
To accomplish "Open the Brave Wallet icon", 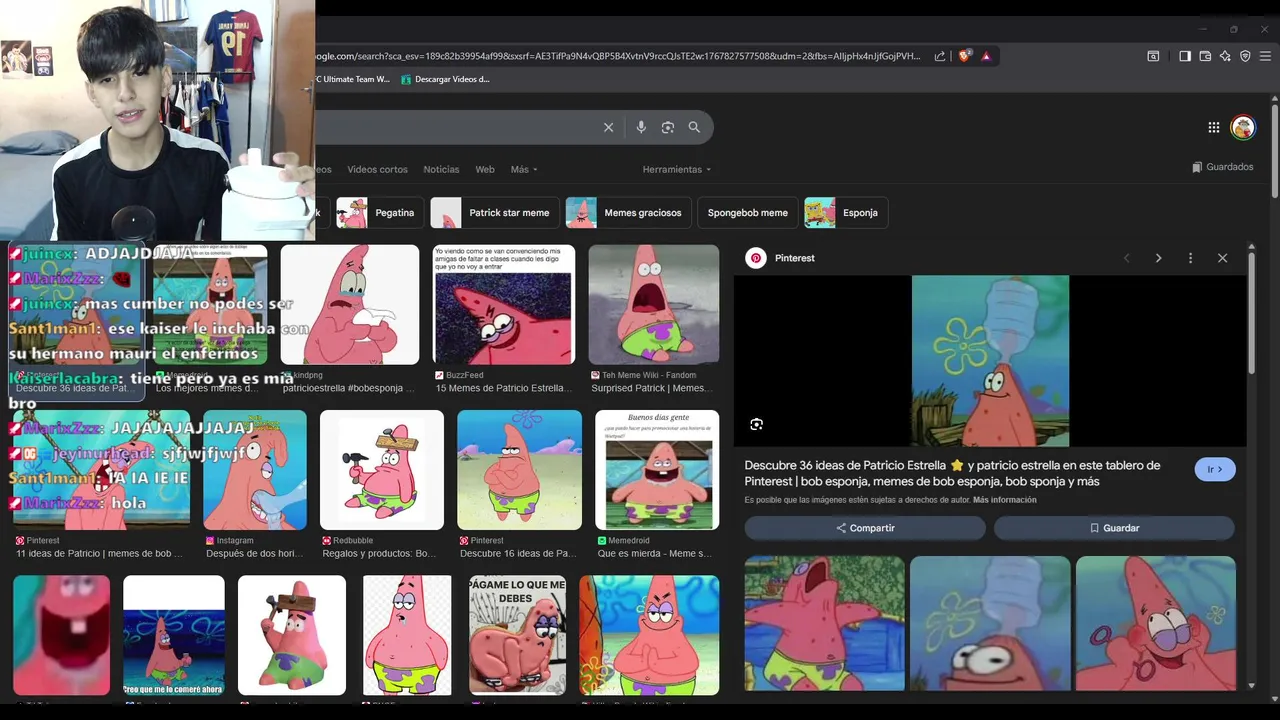I will 1205,56.
